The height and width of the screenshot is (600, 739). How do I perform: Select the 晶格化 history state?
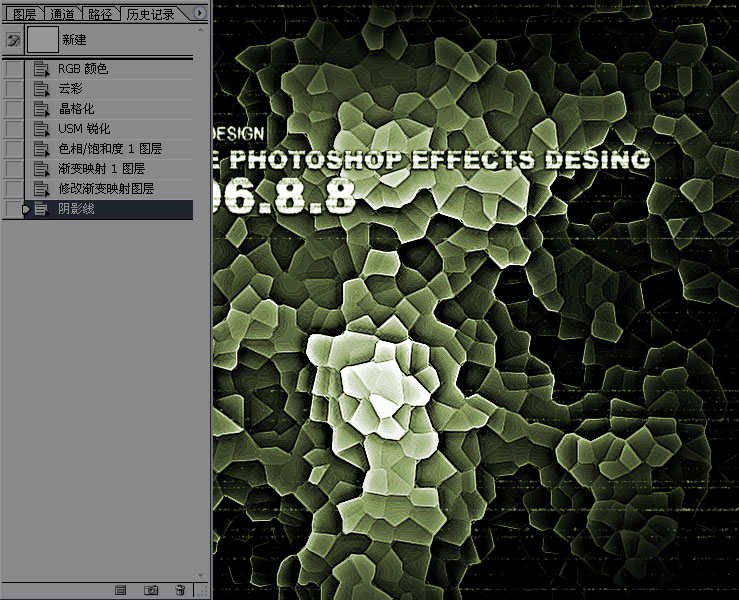point(109,109)
